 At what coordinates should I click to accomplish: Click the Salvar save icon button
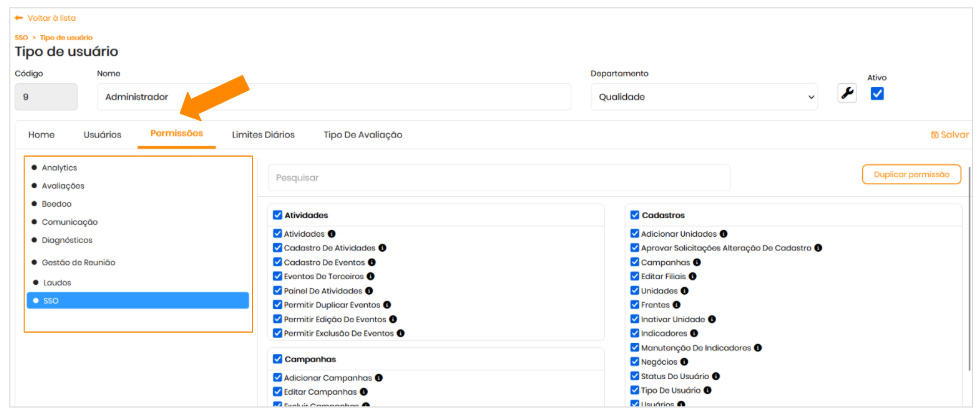pos(949,135)
